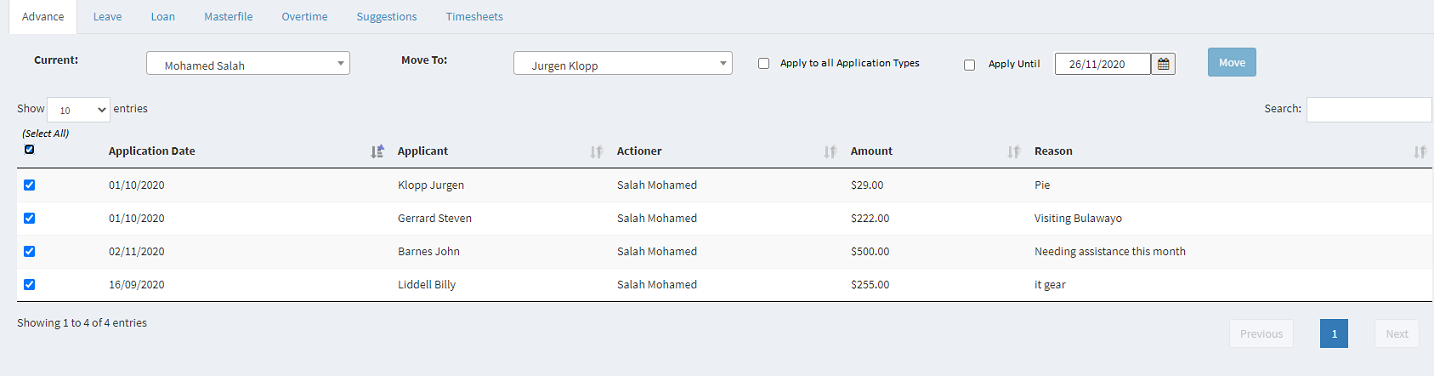Sort by Application Date column icon
Image resolution: width=1434 pixels, height=376 pixels.
pos(377,152)
